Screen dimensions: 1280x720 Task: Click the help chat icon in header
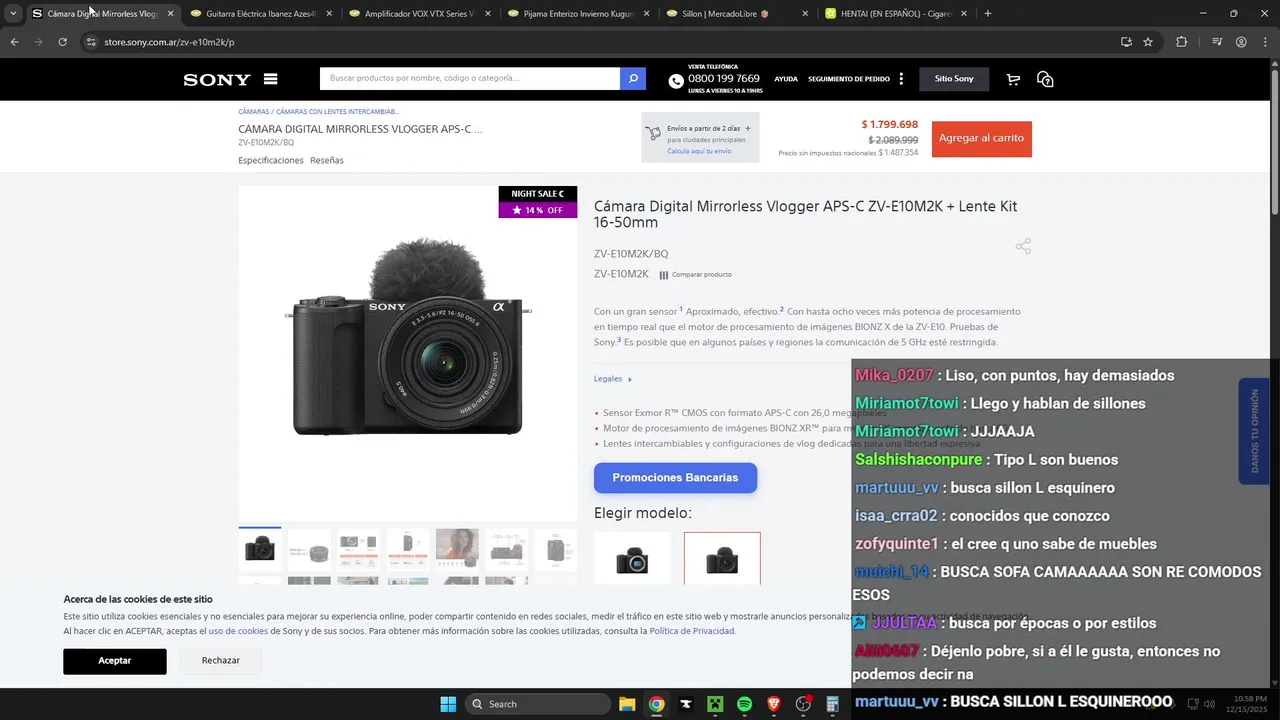1045,79
